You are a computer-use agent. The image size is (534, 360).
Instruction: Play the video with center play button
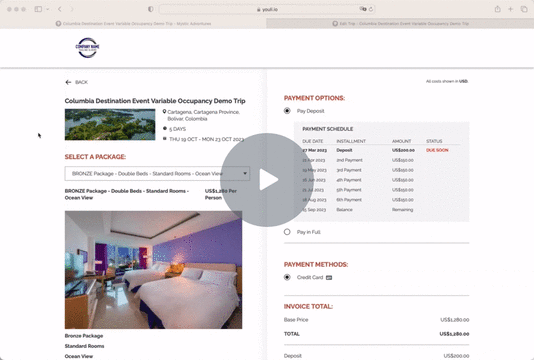[x=267, y=179]
